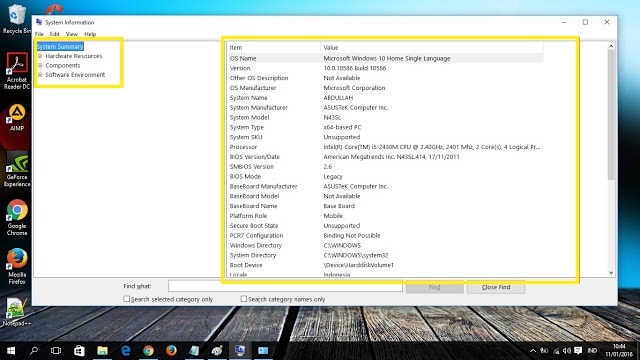Open the View menu
The height and width of the screenshot is (360, 640).
(71, 34)
